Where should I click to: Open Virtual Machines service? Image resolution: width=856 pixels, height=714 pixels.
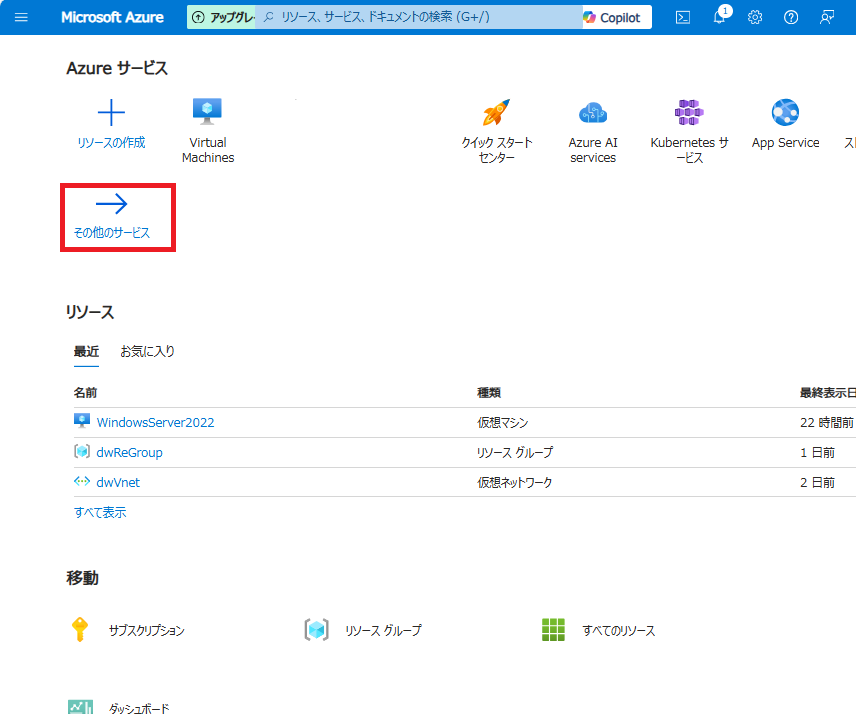tap(207, 131)
